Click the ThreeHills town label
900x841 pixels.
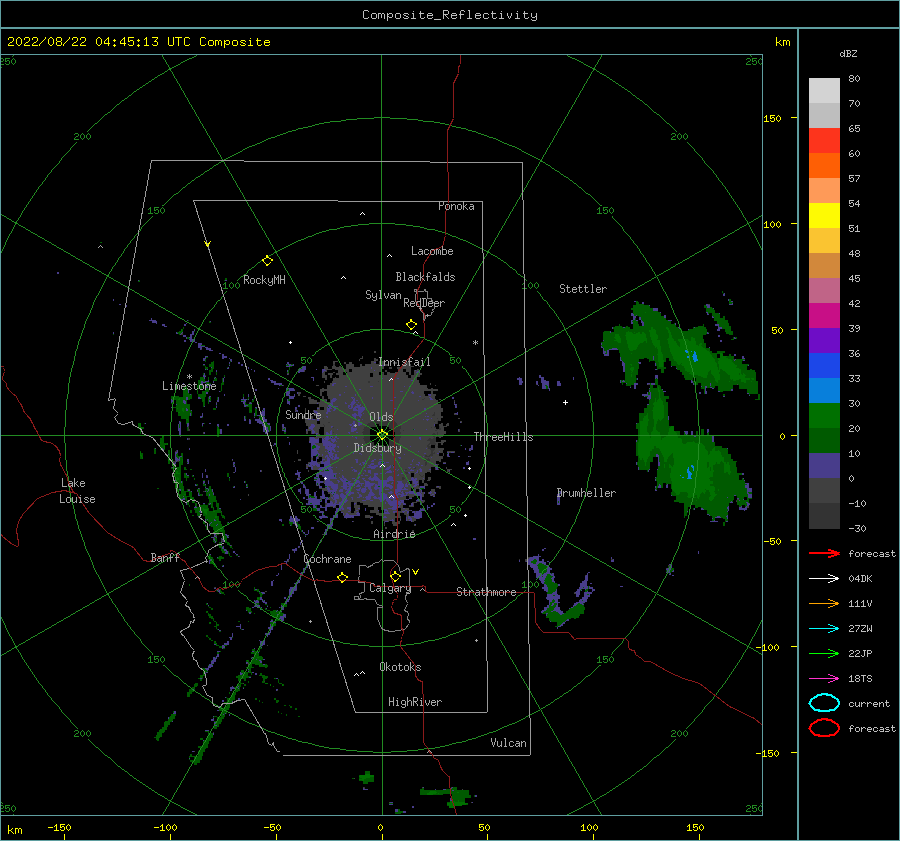coord(503,437)
